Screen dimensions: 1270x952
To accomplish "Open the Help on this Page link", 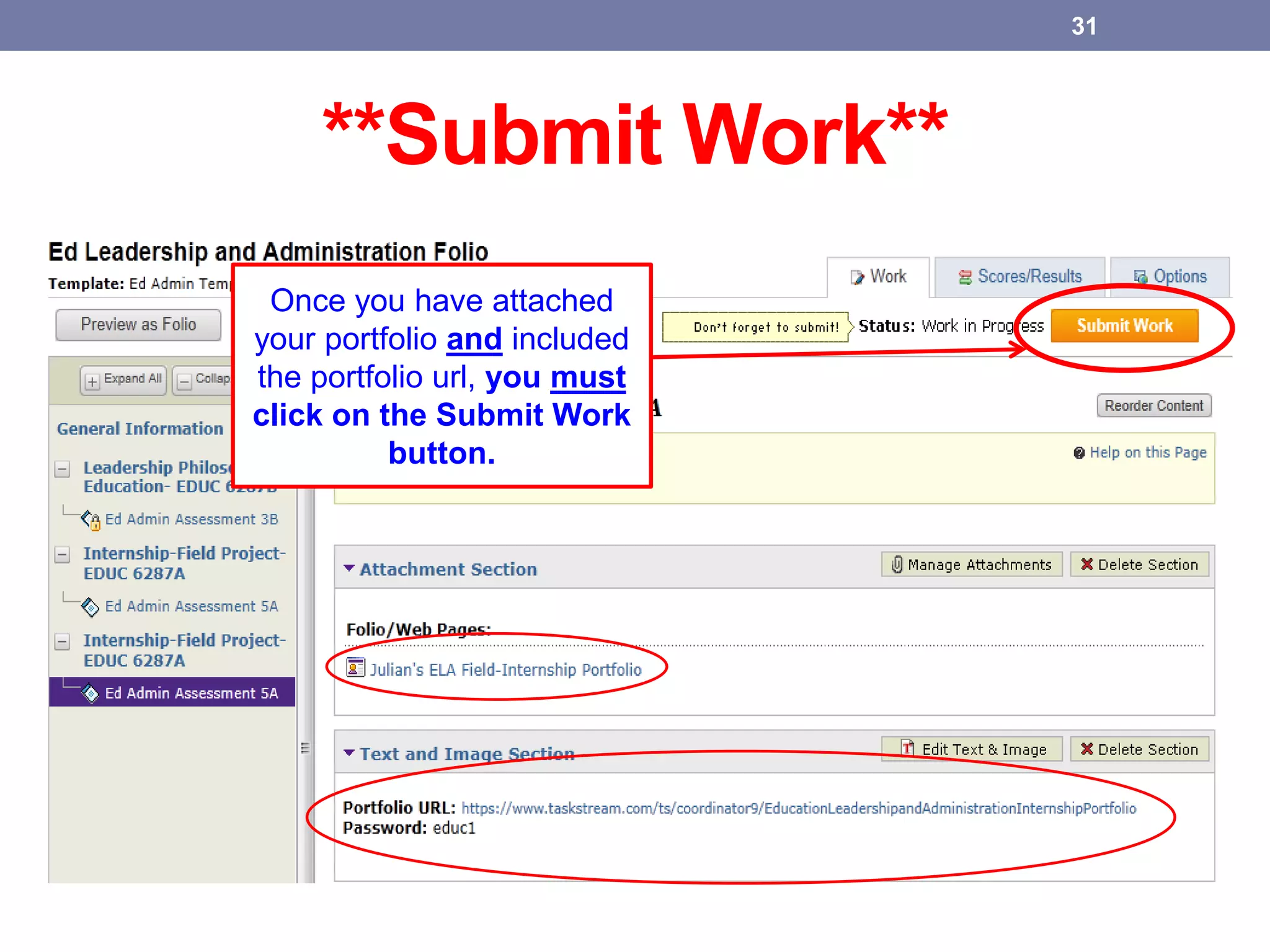I will coord(1148,452).
